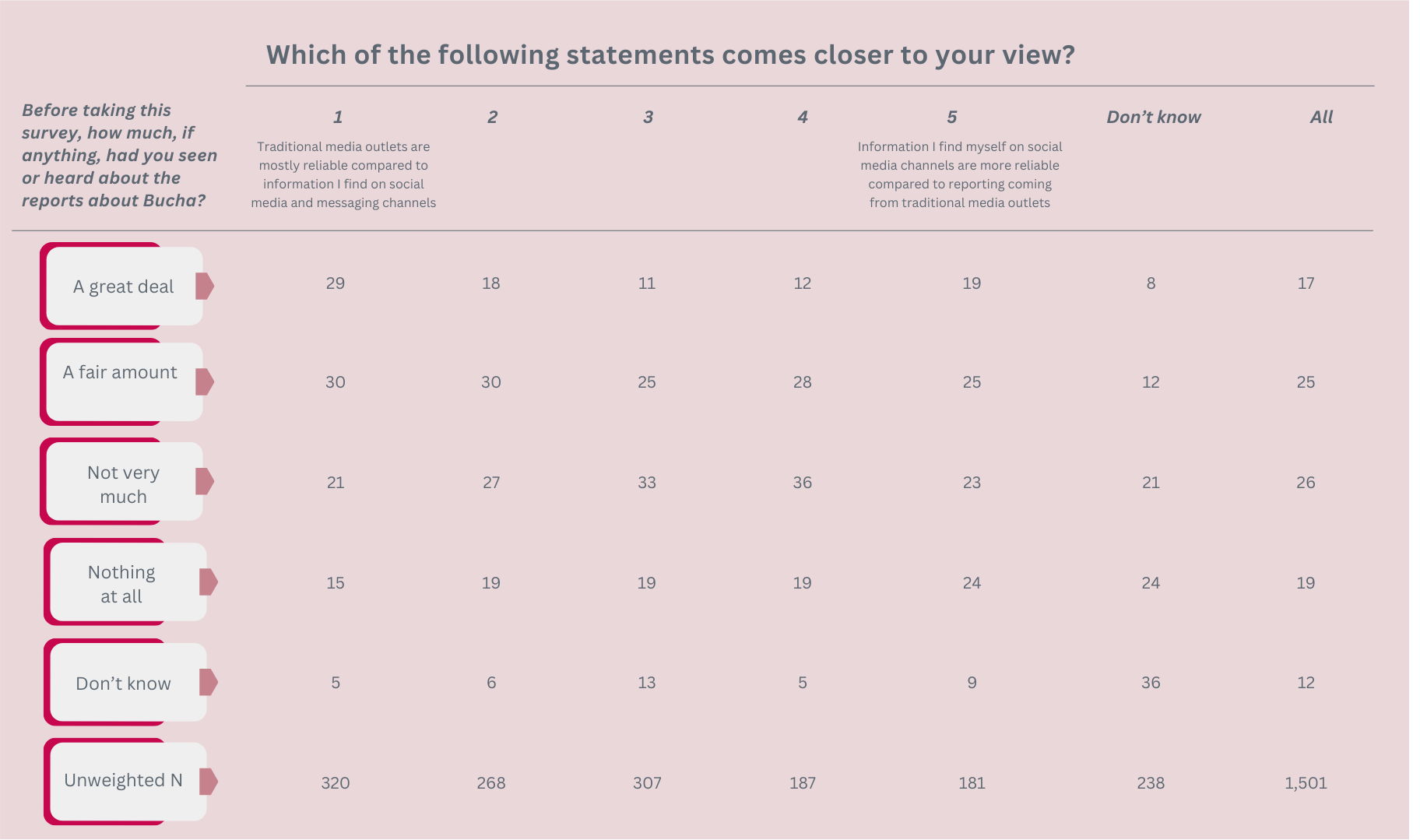Click the 1,501 total unweighted value
This screenshot has height=840, width=1420.
pyautogui.click(x=1306, y=783)
